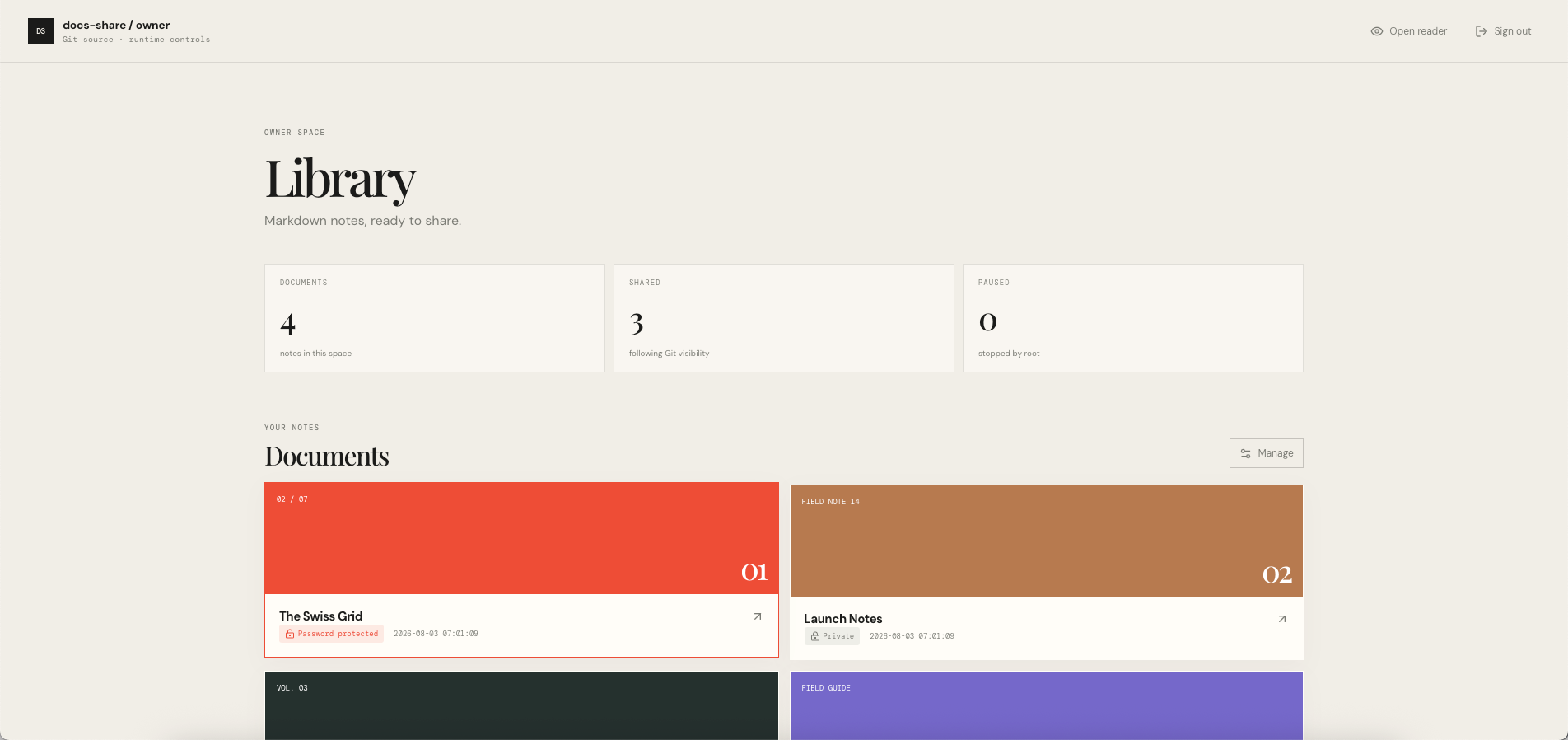This screenshot has height=740, width=1568.
Task: Sign out of the owner account
Action: tap(1503, 31)
